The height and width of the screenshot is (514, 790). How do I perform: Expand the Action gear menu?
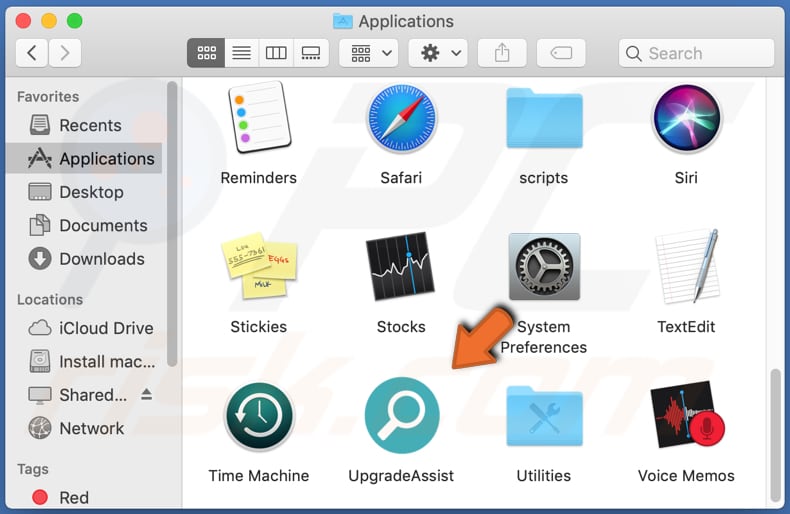(440, 53)
